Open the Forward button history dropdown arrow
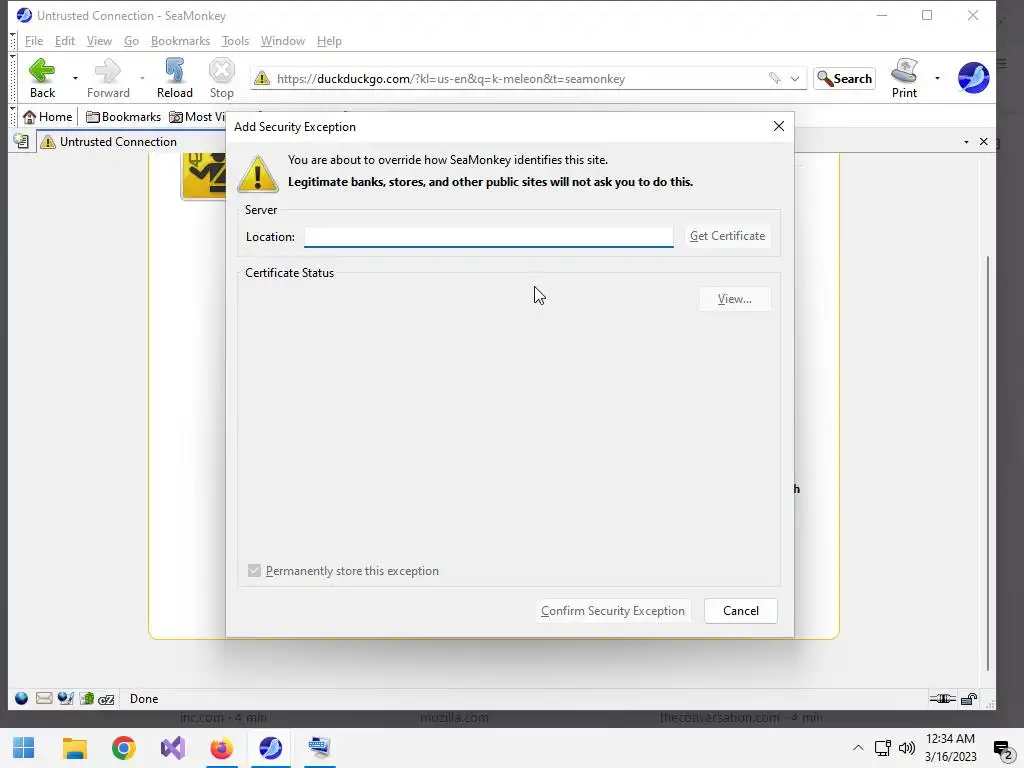This screenshot has height=768, width=1024. click(x=142, y=78)
